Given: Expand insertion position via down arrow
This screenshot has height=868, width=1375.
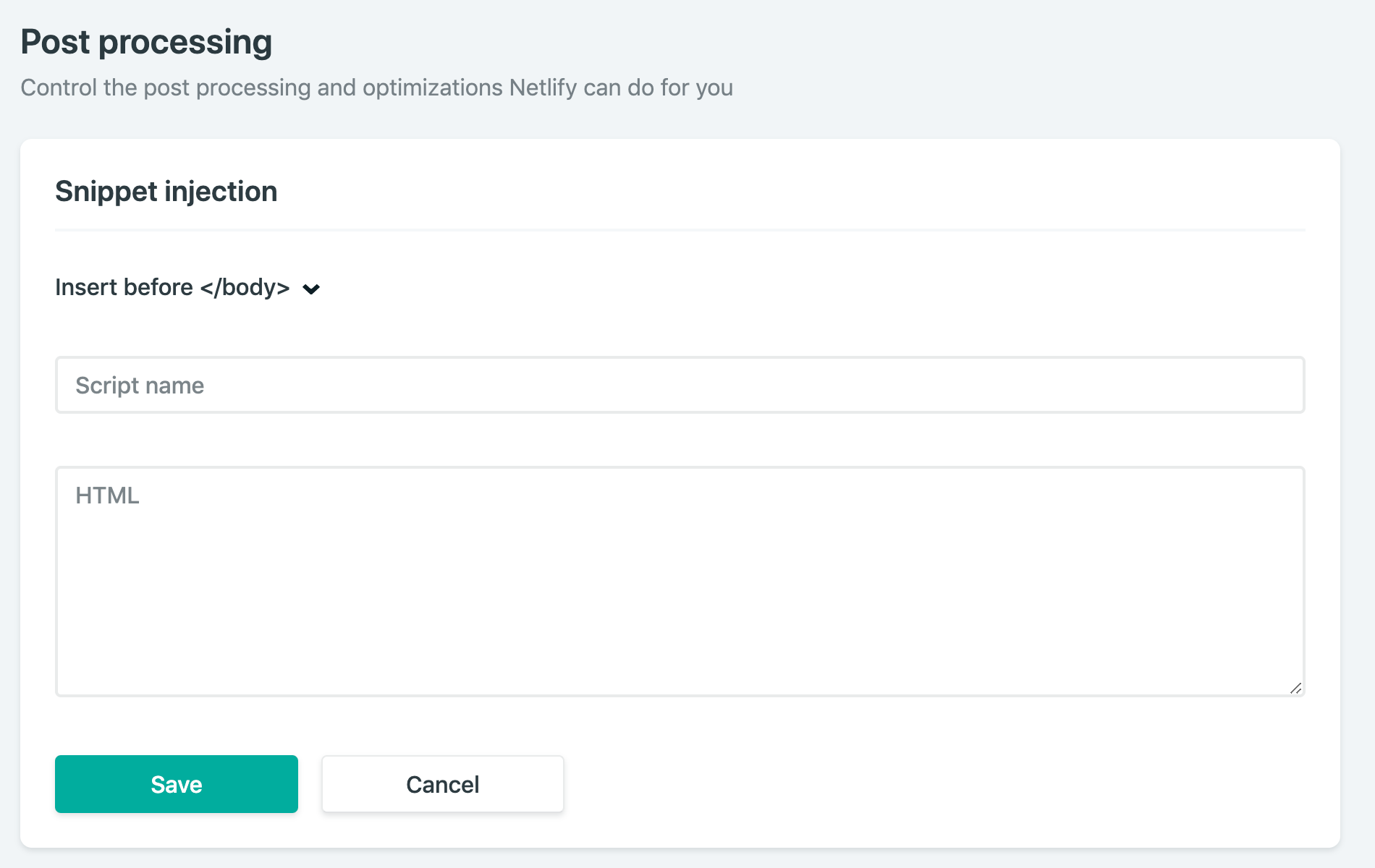Looking at the screenshot, I should (x=311, y=289).
